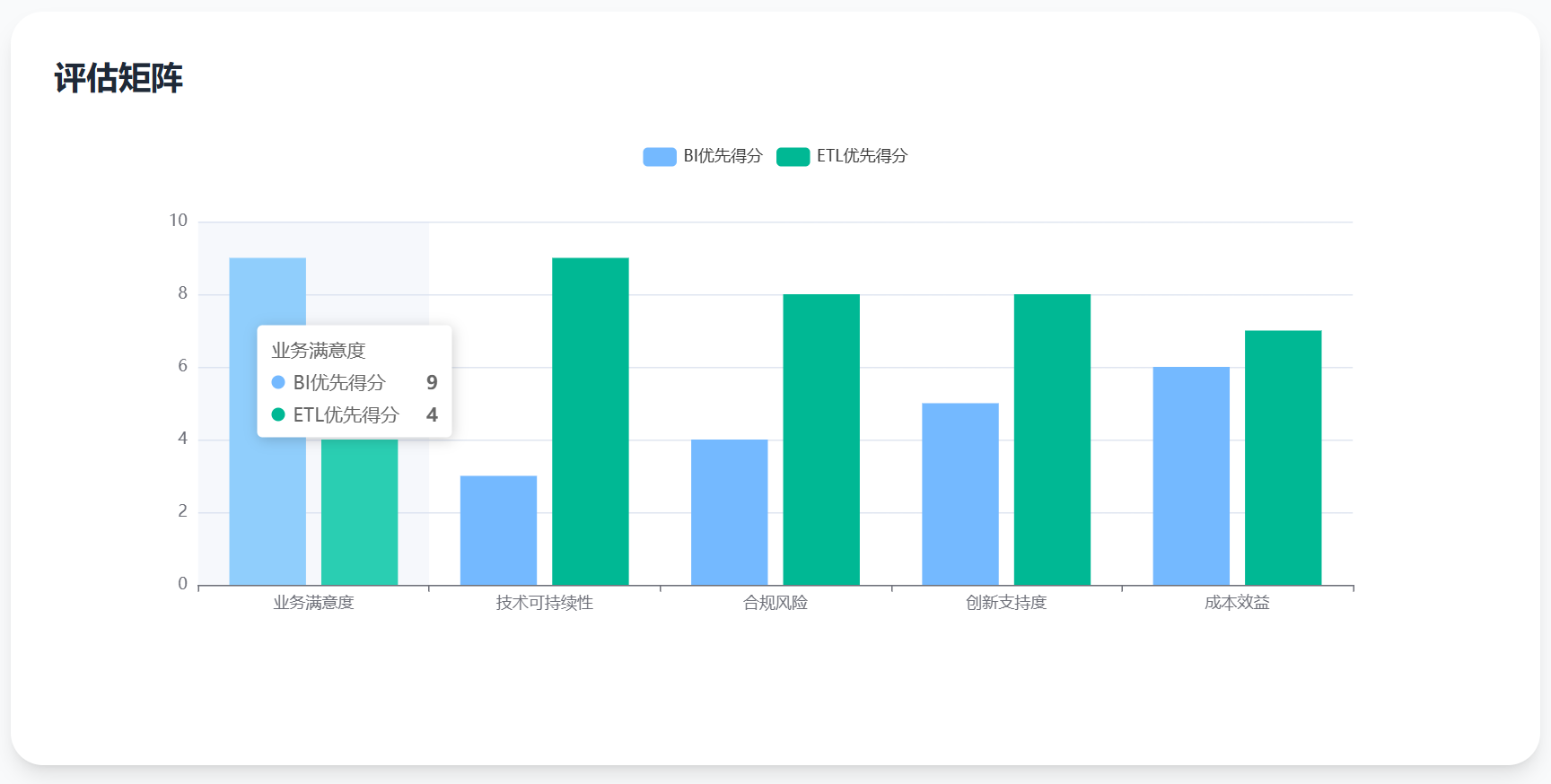This screenshot has width=1551, height=784.
Task: Click the BI优先得分 bar for 成本效益
Action: coord(1191,476)
